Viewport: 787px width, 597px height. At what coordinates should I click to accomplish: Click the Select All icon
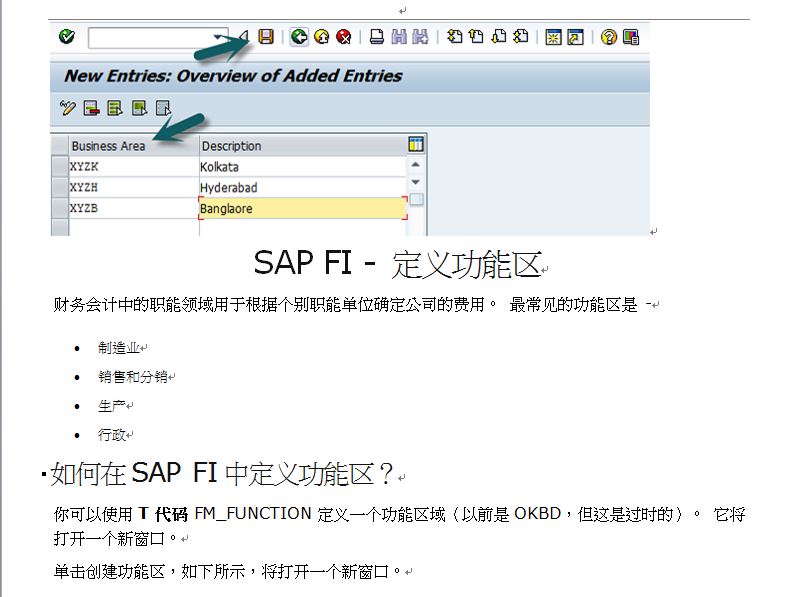click(x=115, y=108)
